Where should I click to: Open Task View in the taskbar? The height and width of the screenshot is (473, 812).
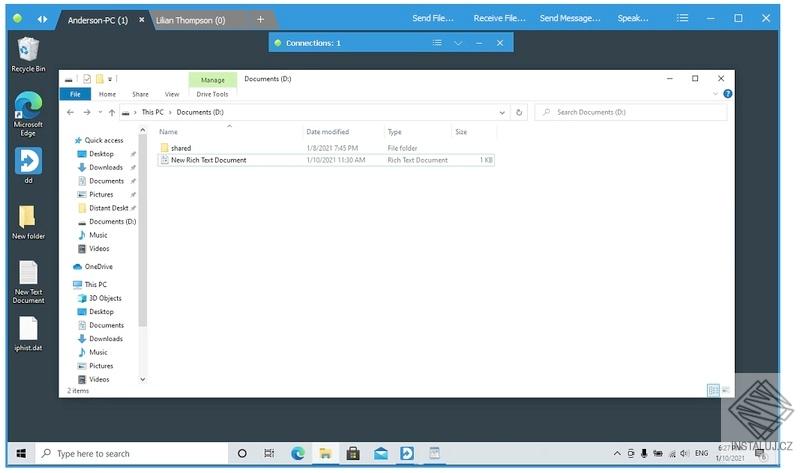tap(269, 454)
